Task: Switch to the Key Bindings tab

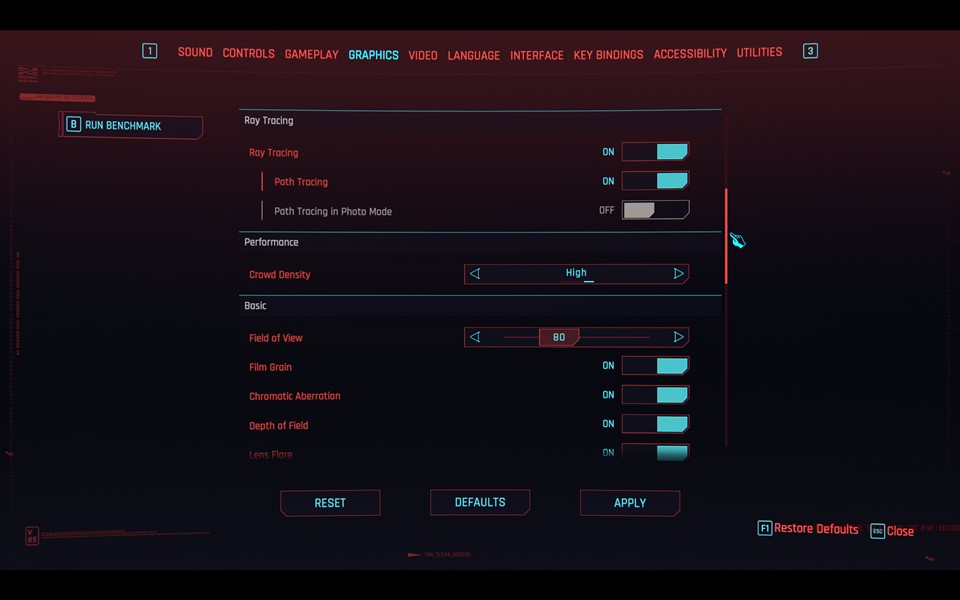Action: click(608, 55)
